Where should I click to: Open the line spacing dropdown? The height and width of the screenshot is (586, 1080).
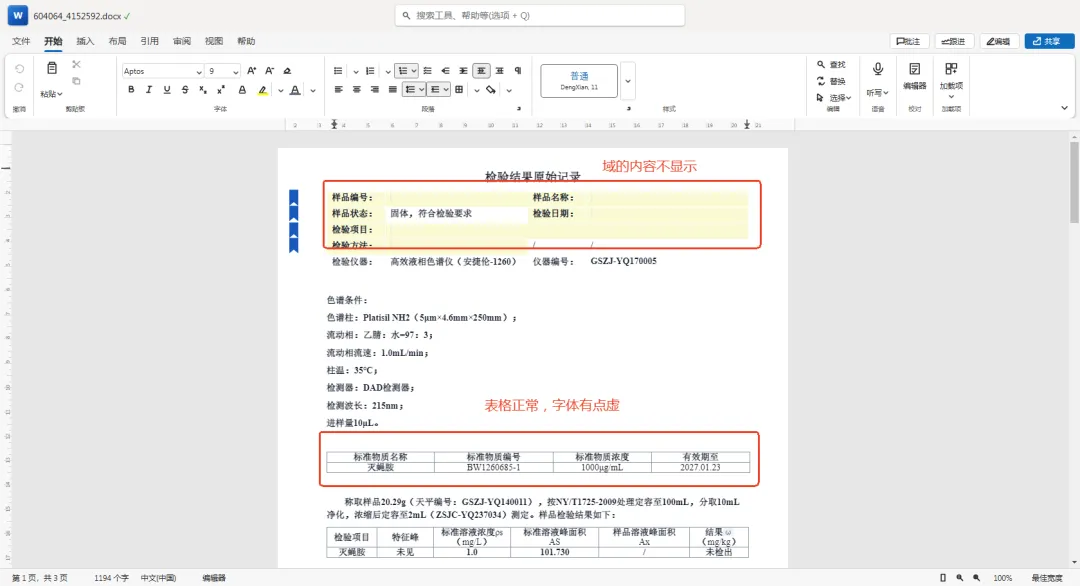[x=421, y=90]
